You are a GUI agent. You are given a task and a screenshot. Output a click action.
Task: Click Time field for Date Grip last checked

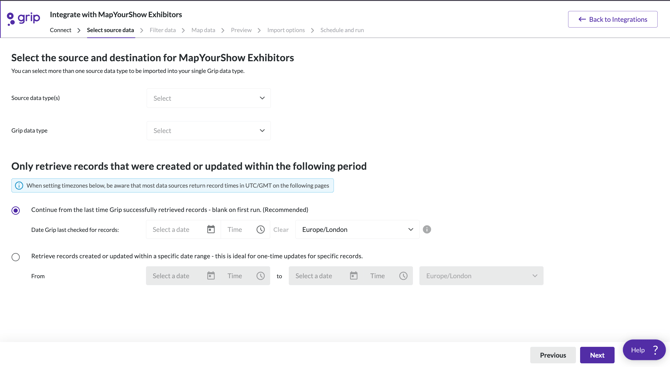tap(246, 229)
